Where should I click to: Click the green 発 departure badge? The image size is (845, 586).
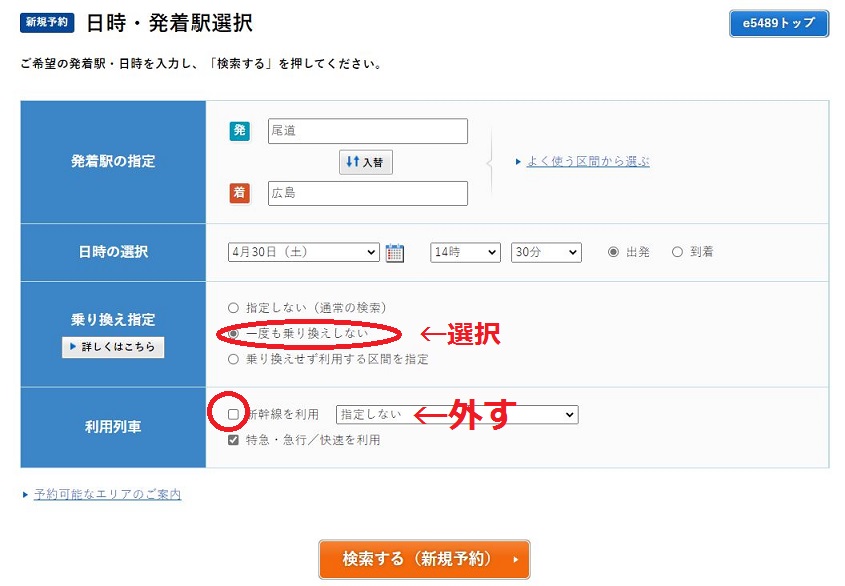[x=240, y=130]
